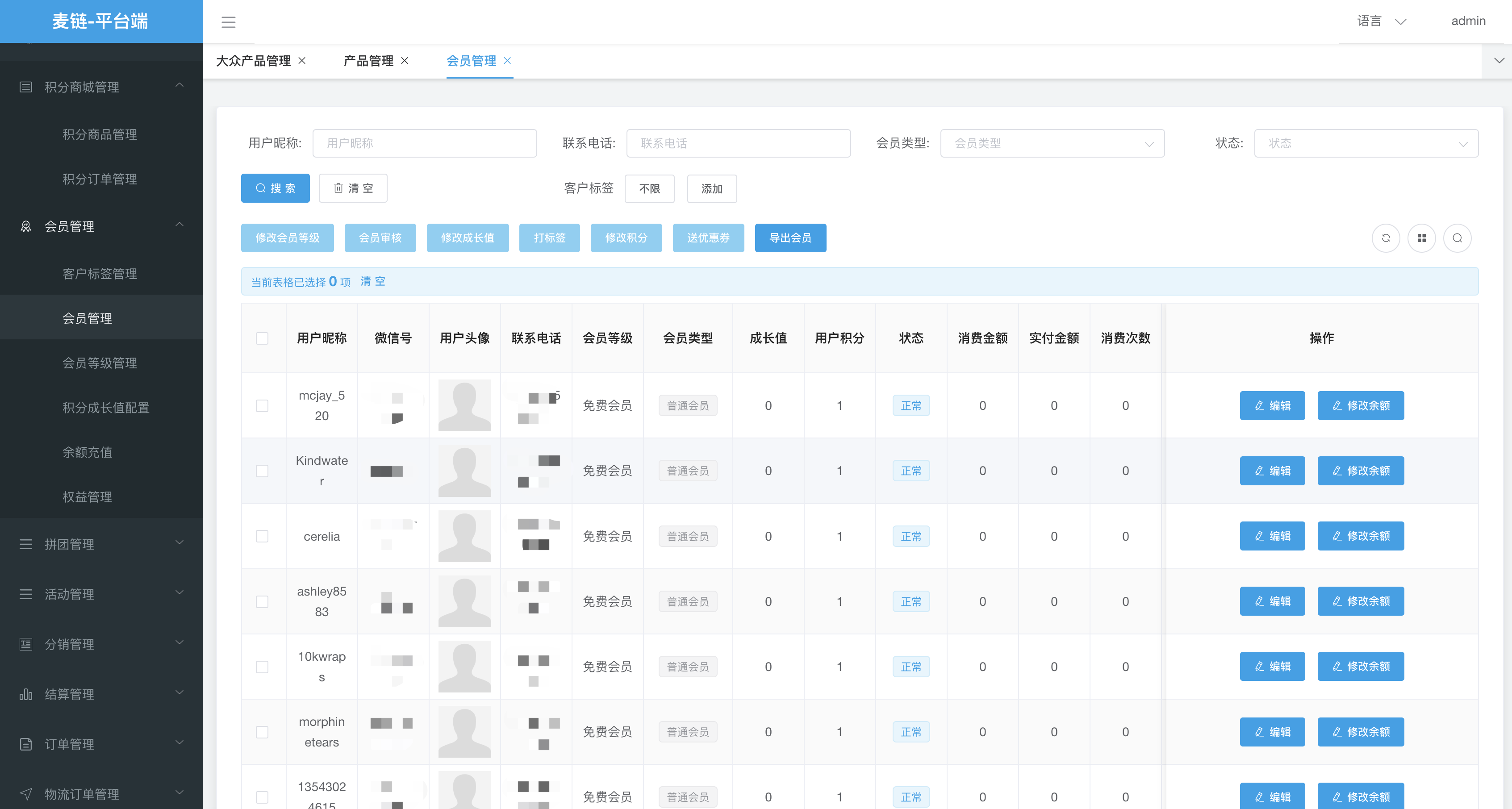Select the ashley8583 row checkbox
1512x809 pixels.
click(x=263, y=602)
